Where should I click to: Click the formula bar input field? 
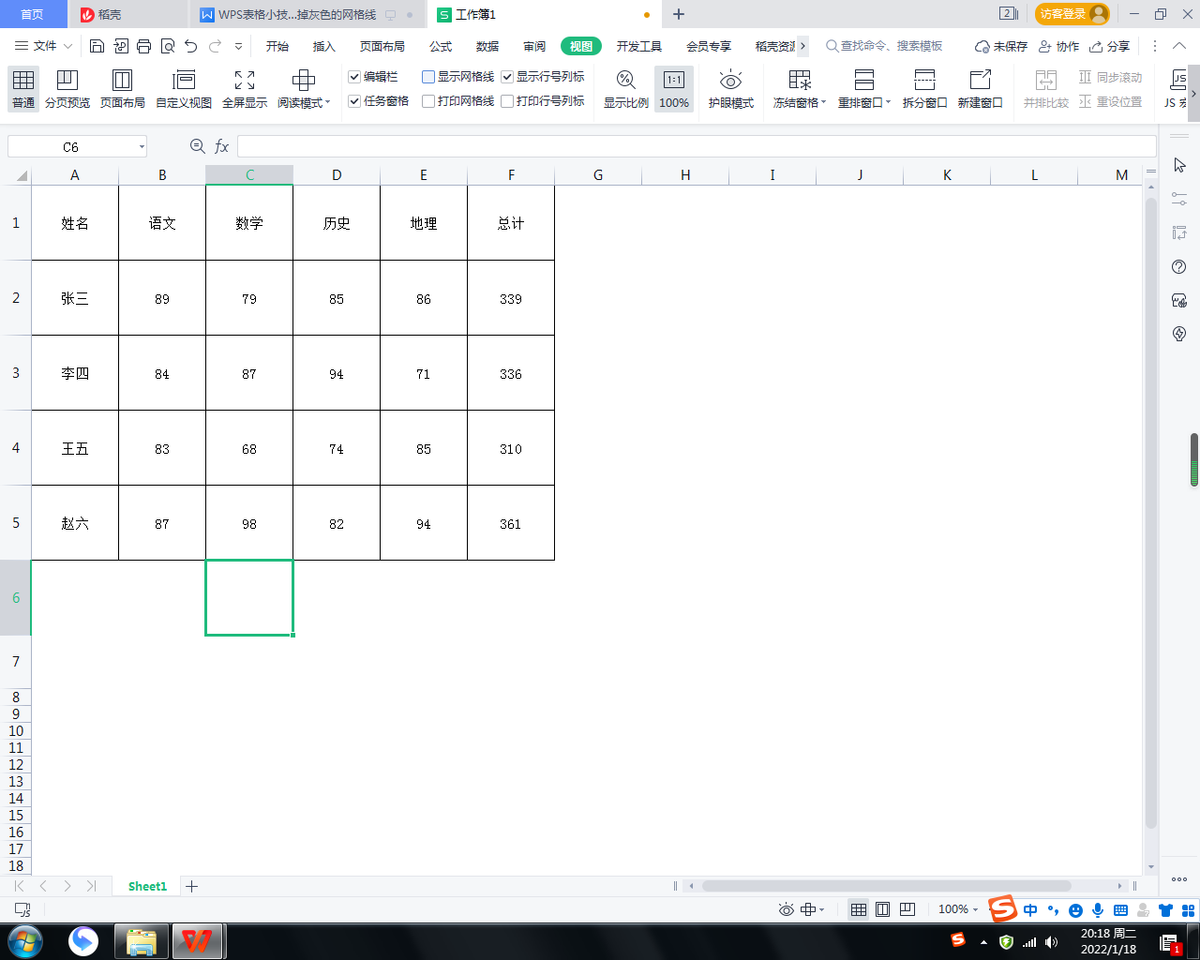point(696,147)
